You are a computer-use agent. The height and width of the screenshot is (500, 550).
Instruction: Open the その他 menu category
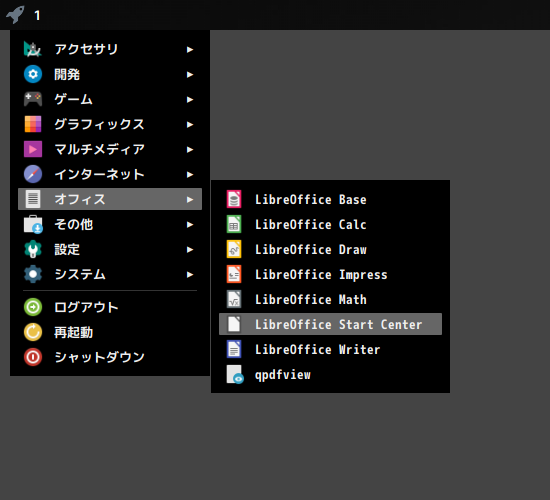point(110,224)
